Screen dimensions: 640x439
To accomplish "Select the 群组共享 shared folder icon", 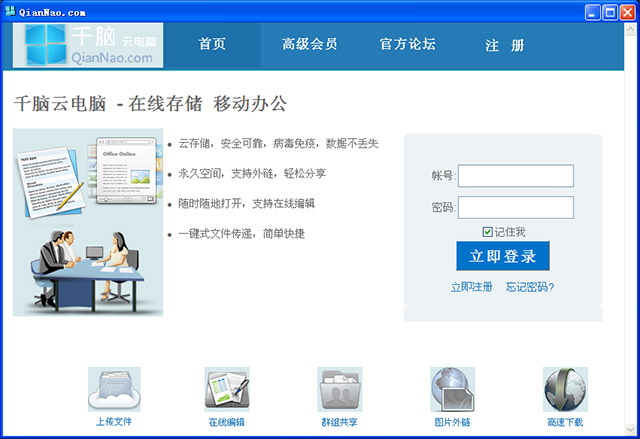I will 340,389.
